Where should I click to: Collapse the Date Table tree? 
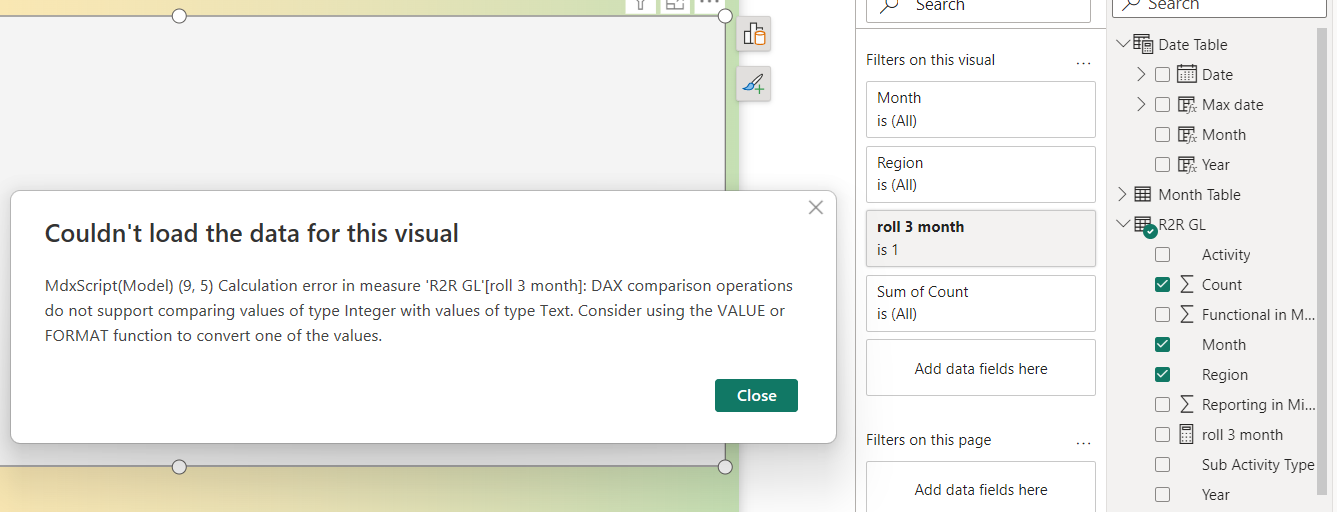coord(1122,44)
